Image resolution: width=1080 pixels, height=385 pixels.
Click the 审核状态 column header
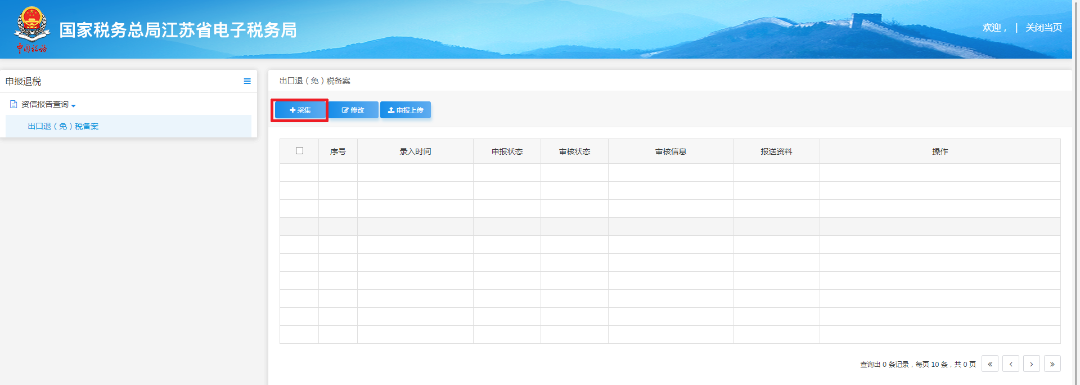[574, 152]
